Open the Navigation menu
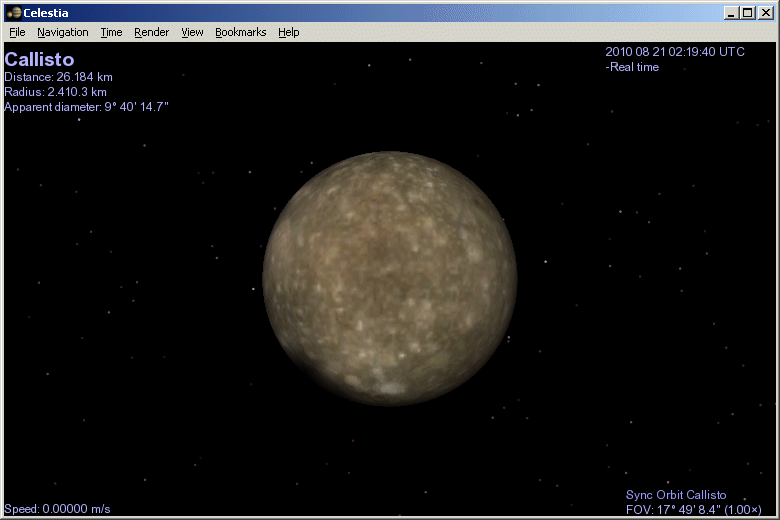Image resolution: width=780 pixels, height=520 pixels. pyautogui.click(x=63, y=32)
